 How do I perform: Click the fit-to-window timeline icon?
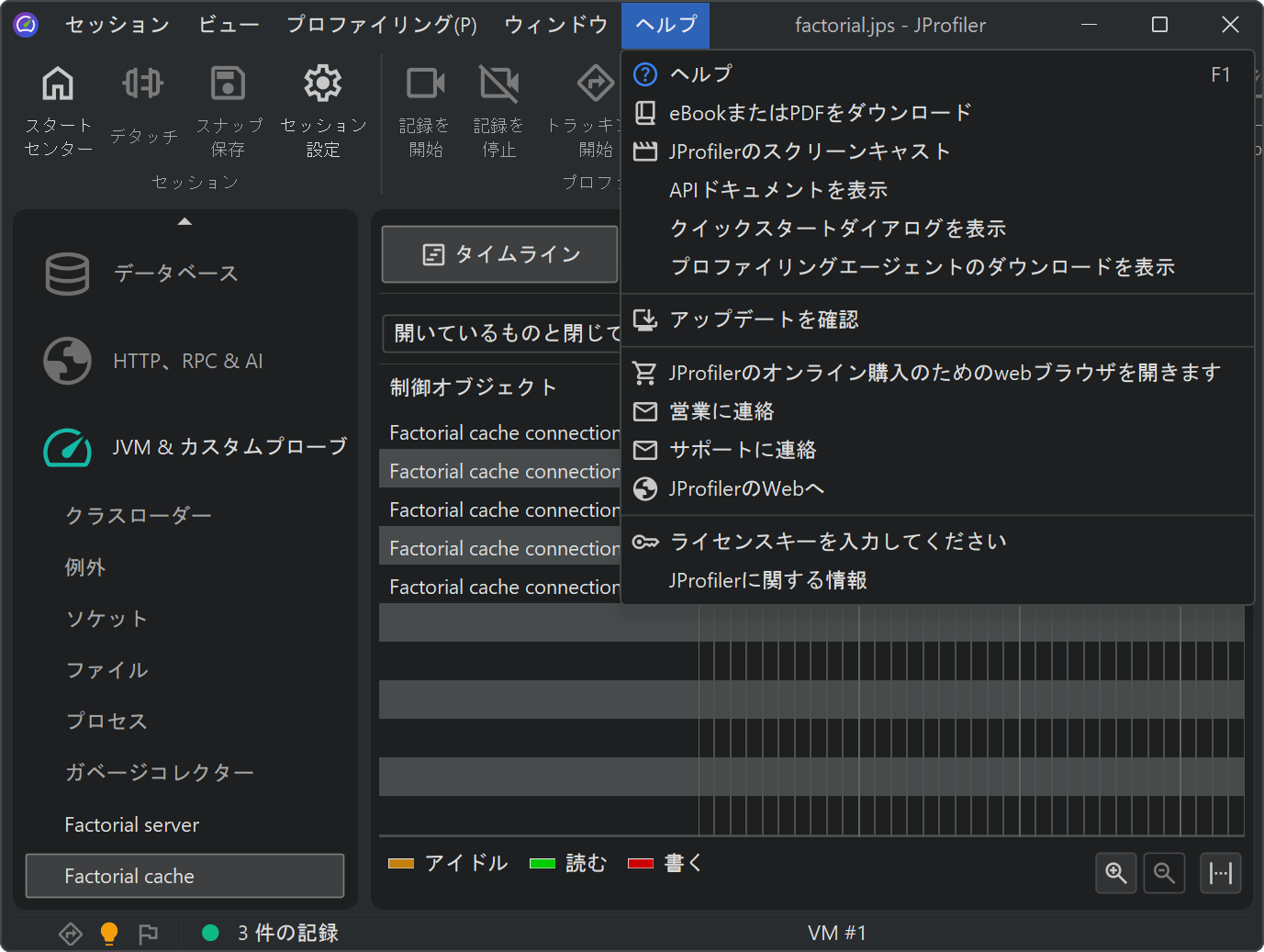[1220, 872]
